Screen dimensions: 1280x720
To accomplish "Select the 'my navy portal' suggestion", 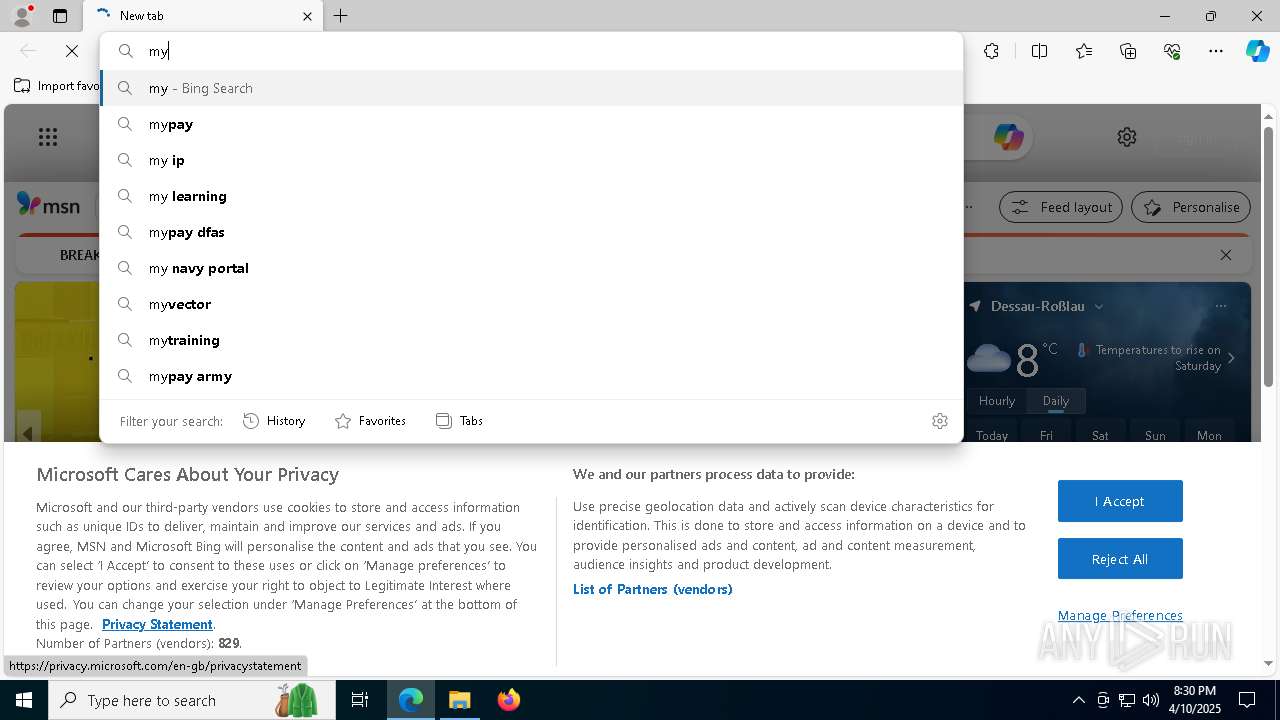I will [x=531, y=268].
